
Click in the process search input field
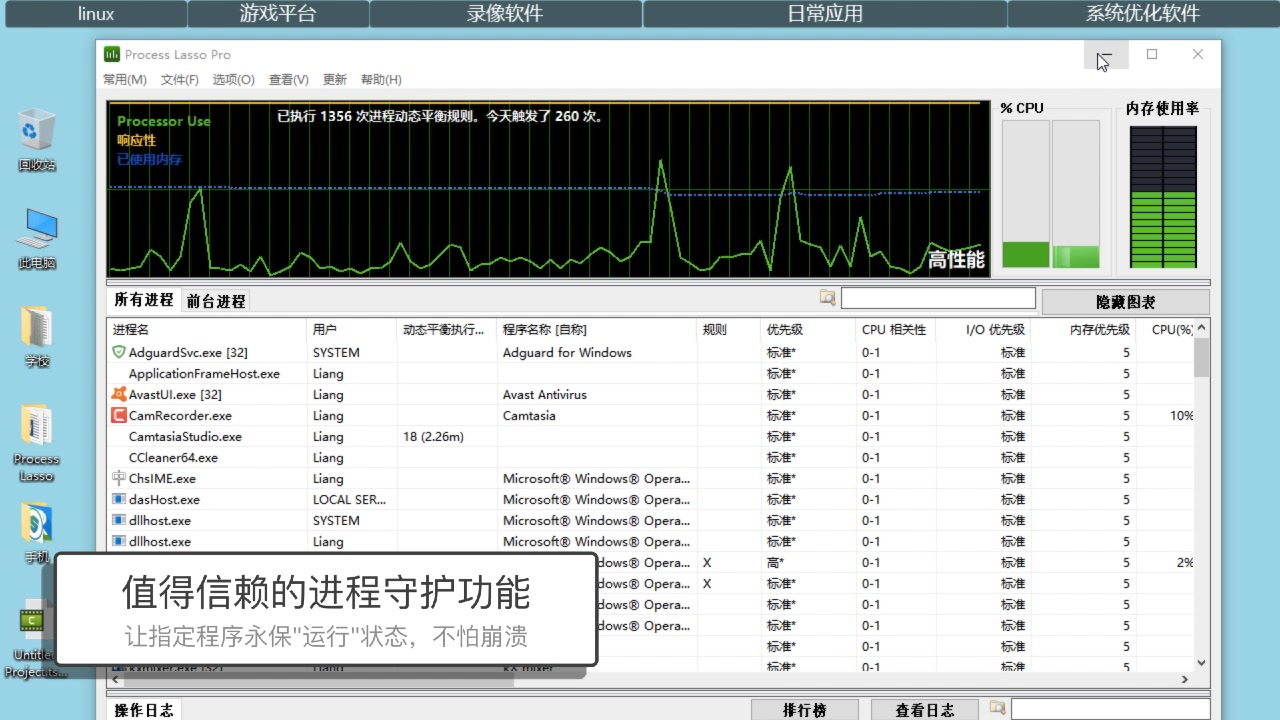coord(938,298)
